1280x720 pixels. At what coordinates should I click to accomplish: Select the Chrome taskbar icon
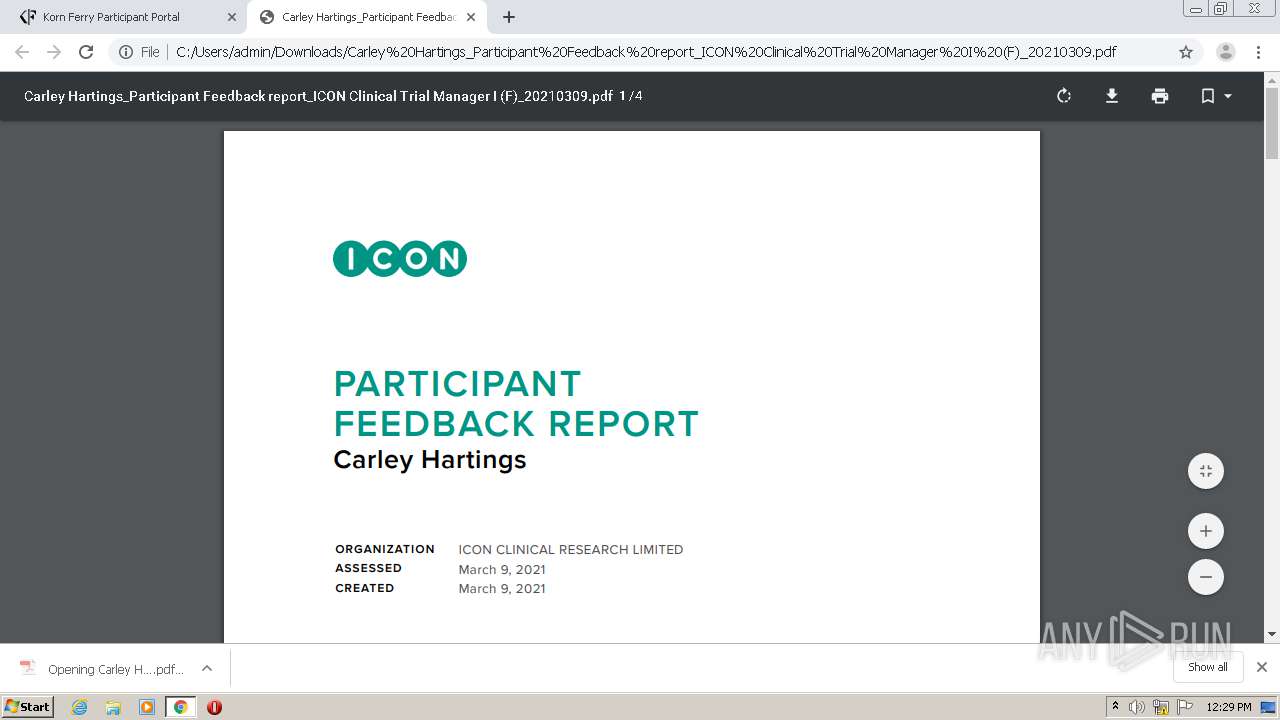coord(180,707)
